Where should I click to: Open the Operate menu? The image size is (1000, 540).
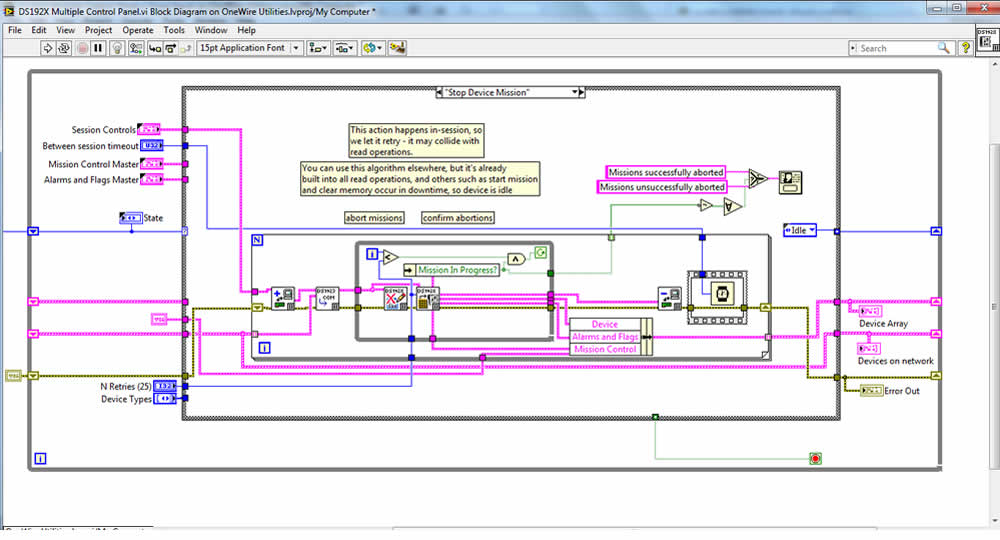click(x=138, y=30)
